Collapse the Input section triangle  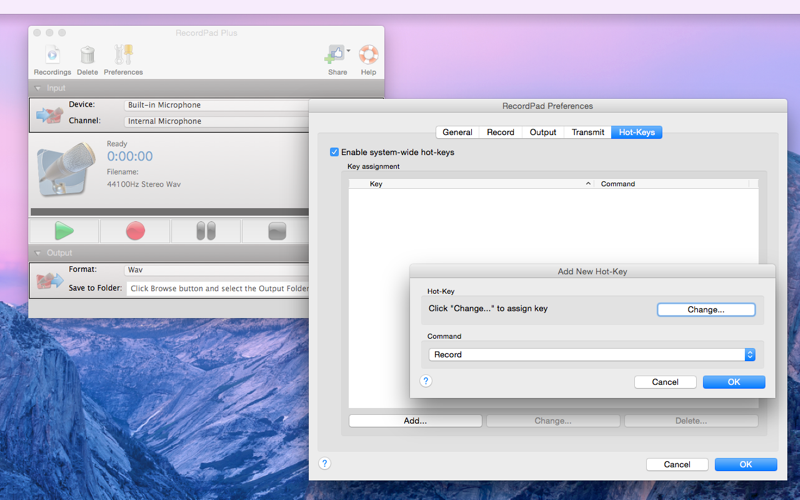point(38,88)
